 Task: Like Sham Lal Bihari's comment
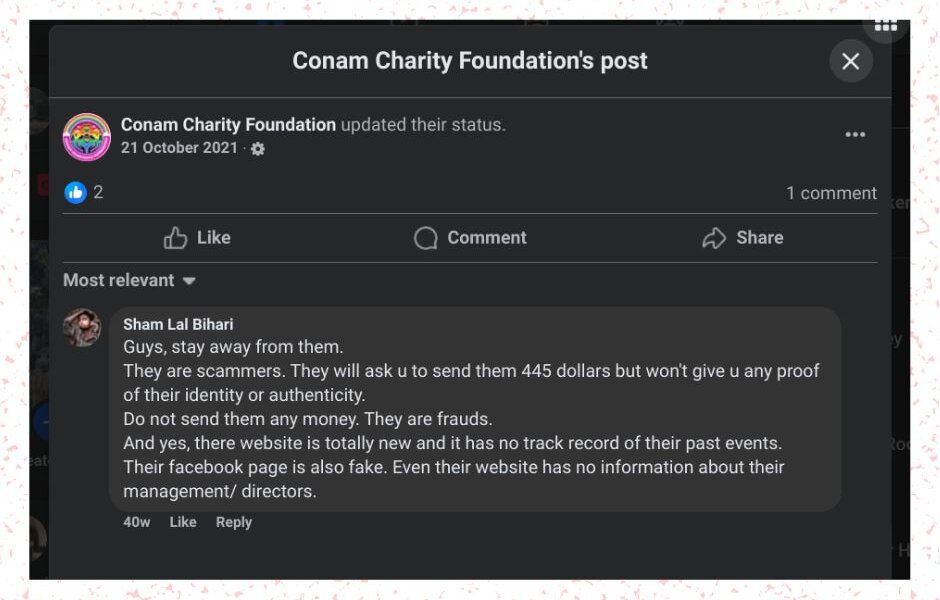(183, 522)
